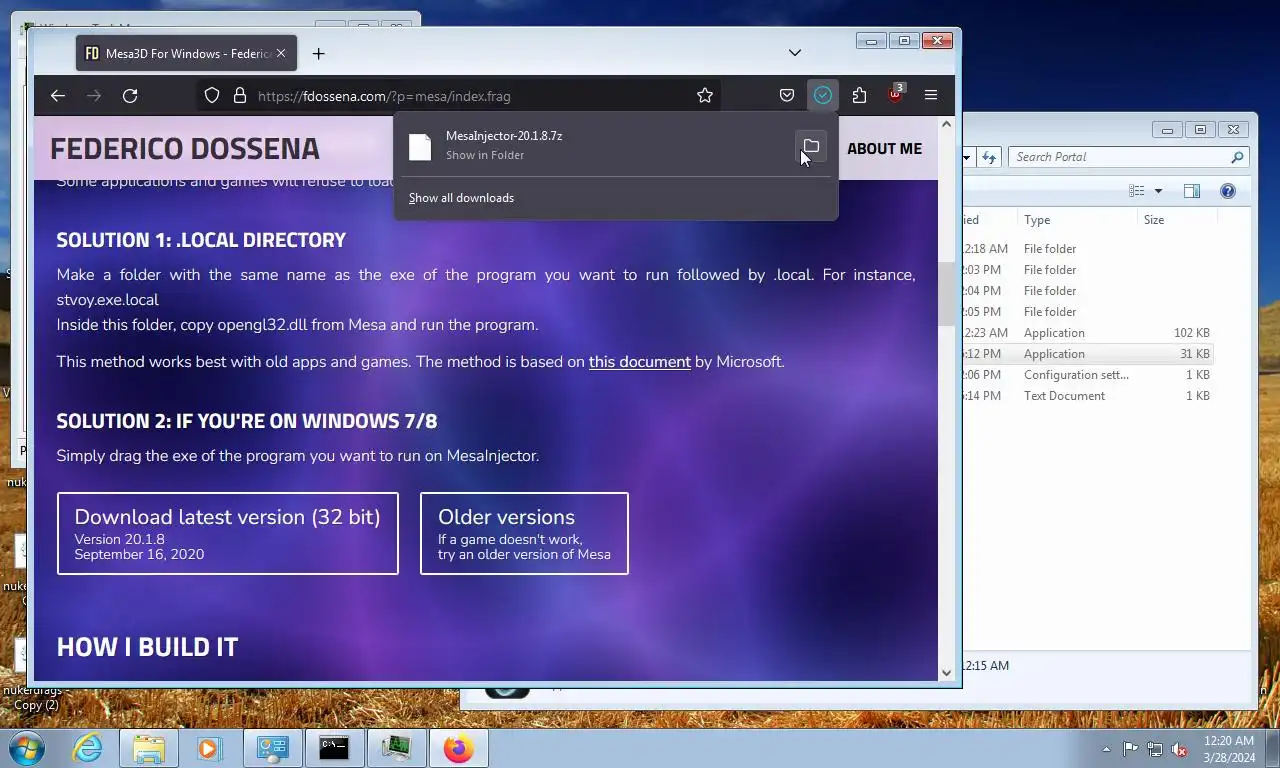This screenshot has width=1280, height=768.
Task: Click the forward arrow in Firefox
Action: pyautogui.click(x=94, y=96)
